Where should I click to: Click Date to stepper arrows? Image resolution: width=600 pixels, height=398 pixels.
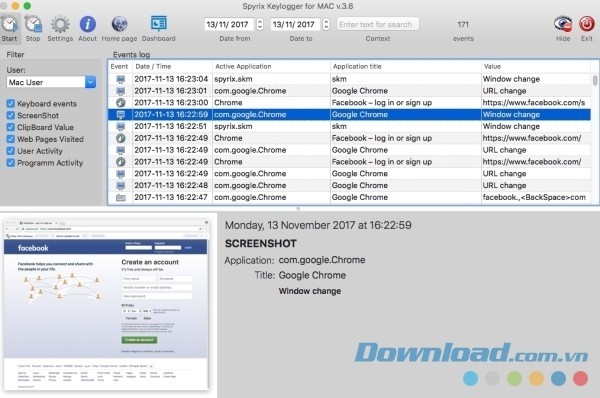point(326,24)
